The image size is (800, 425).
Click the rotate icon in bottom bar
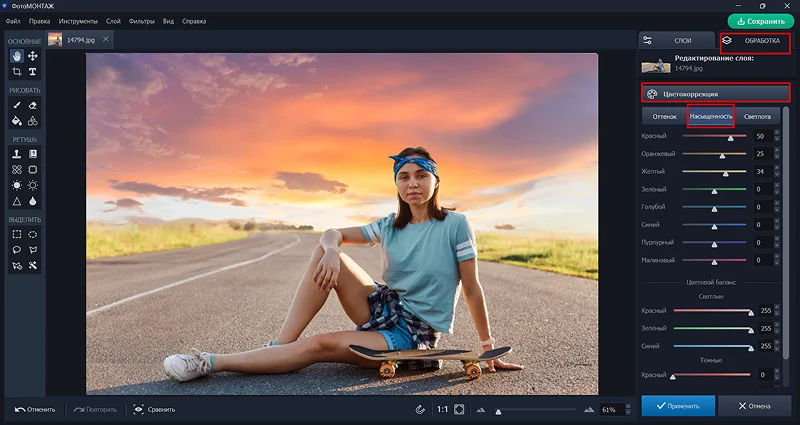420,409
